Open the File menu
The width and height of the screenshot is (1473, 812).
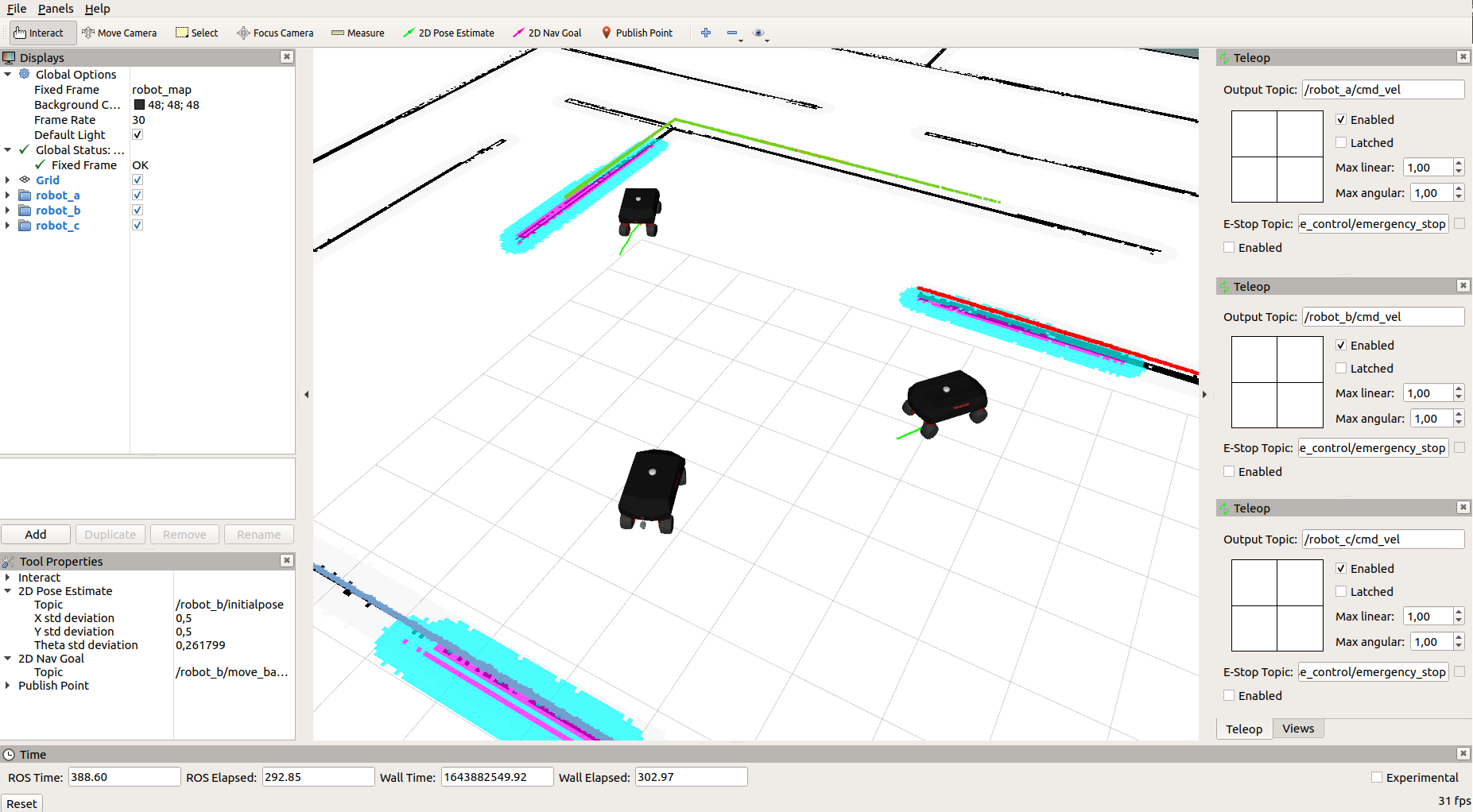pyautogui.click(x=17, y=9)
